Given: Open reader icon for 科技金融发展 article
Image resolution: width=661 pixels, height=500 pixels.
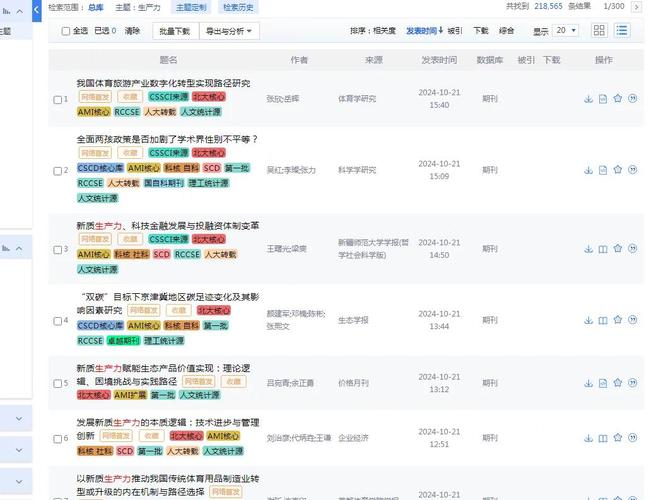Looking at the screenshot, I should [x=603, y=249].
